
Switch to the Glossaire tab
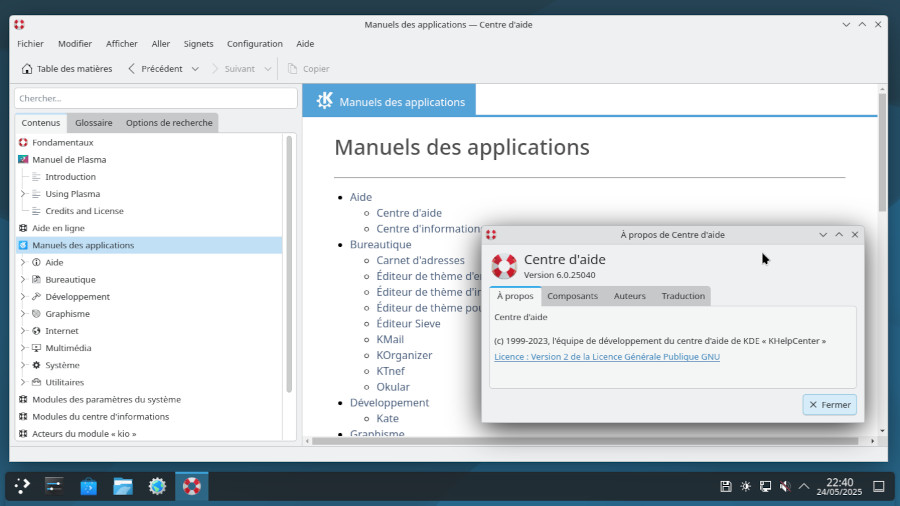point(94,123)
